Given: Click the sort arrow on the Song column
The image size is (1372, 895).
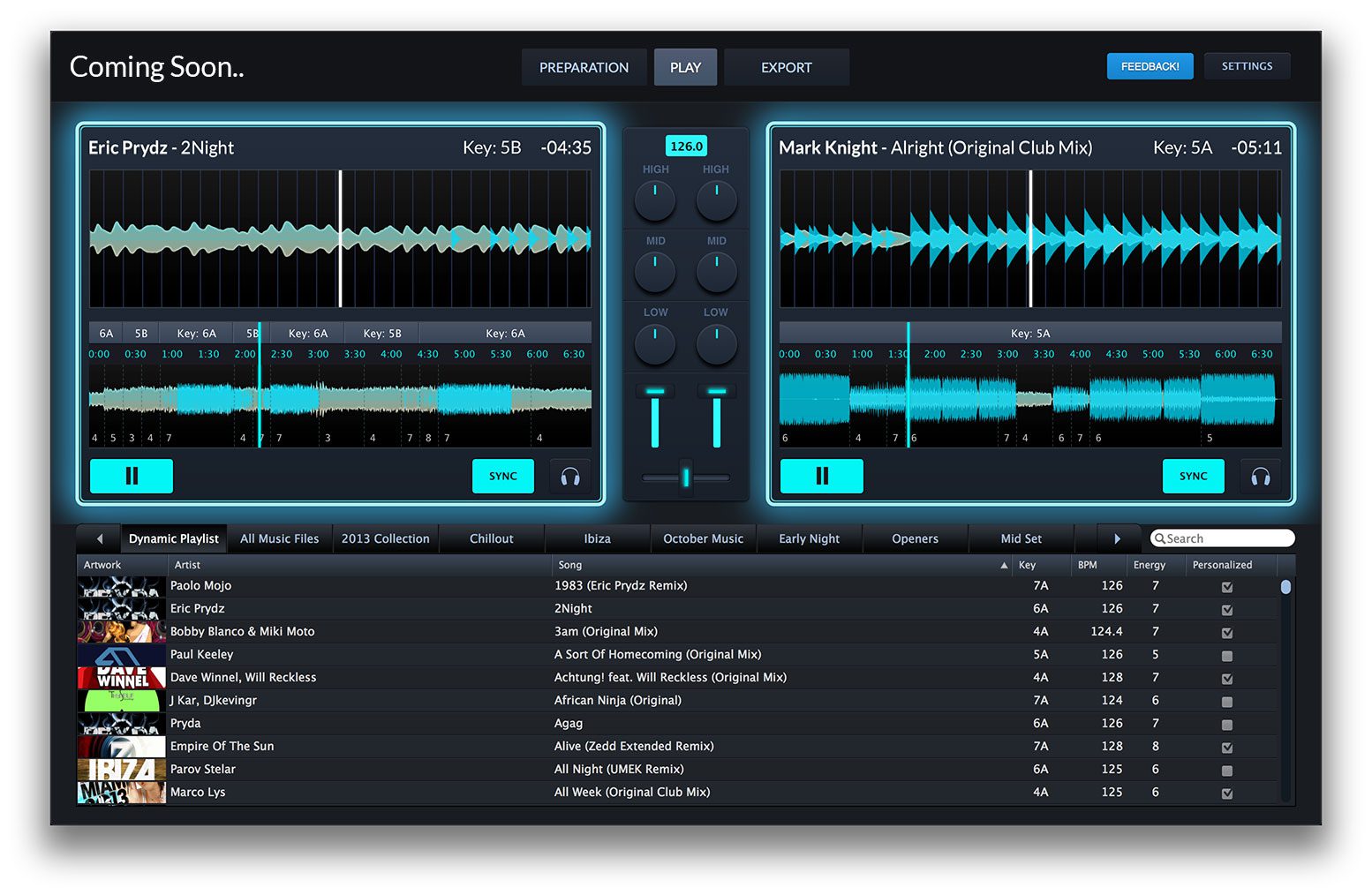Looking at the screenshot, I should [1004, 565].
